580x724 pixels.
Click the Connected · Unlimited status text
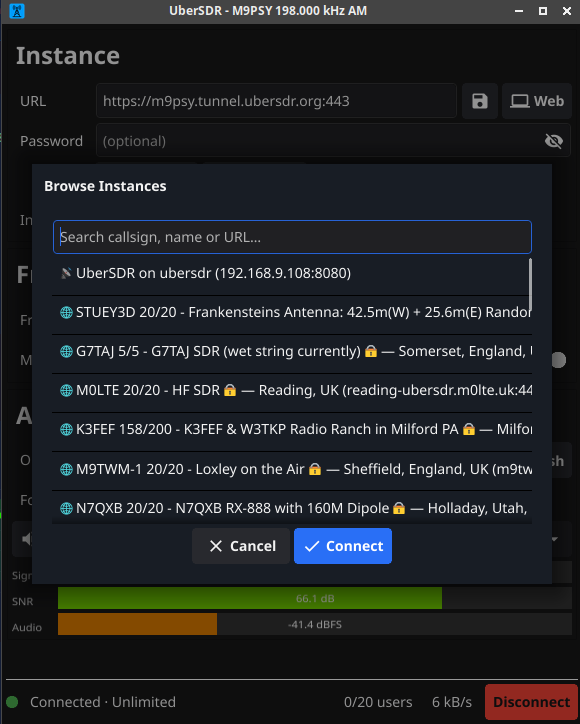point(103,702)
